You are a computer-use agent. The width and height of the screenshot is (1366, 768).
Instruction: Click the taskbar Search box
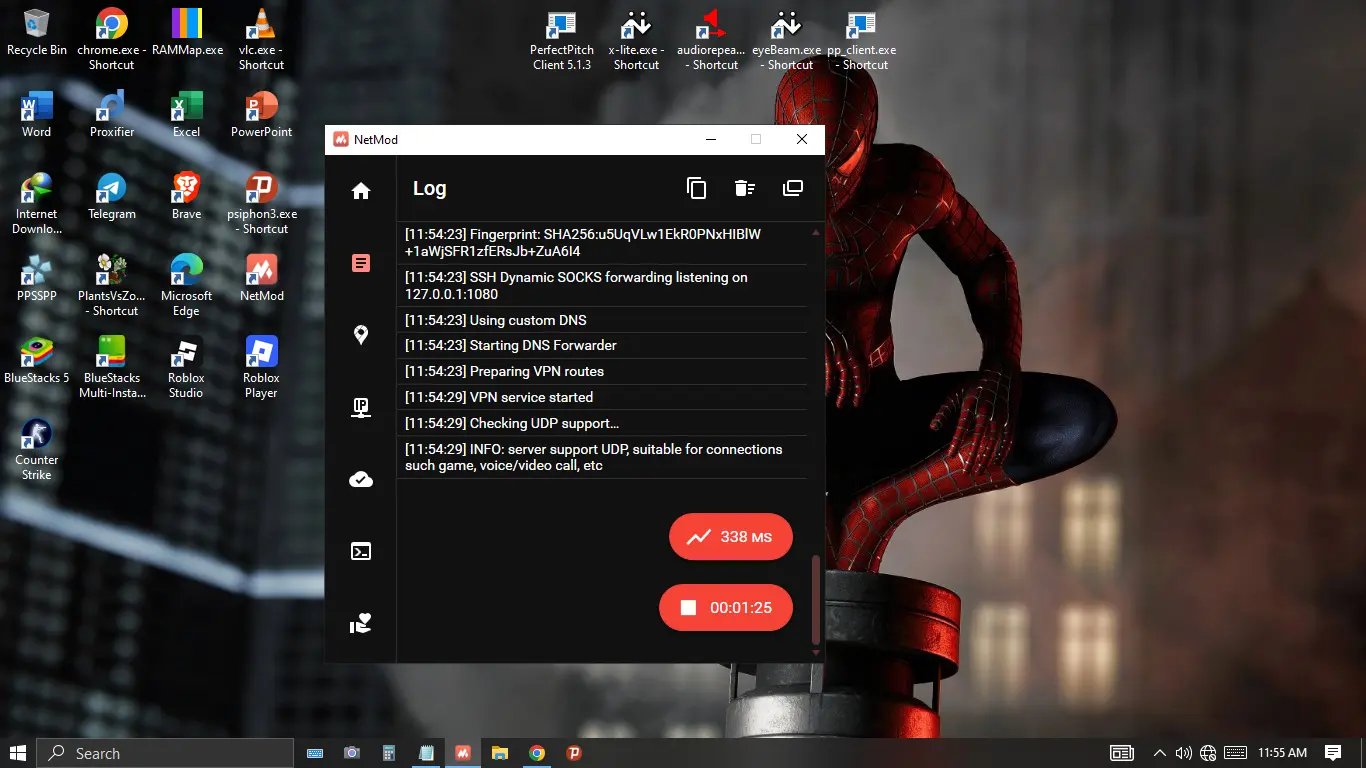pyautogui.click(x=165, y=753)
